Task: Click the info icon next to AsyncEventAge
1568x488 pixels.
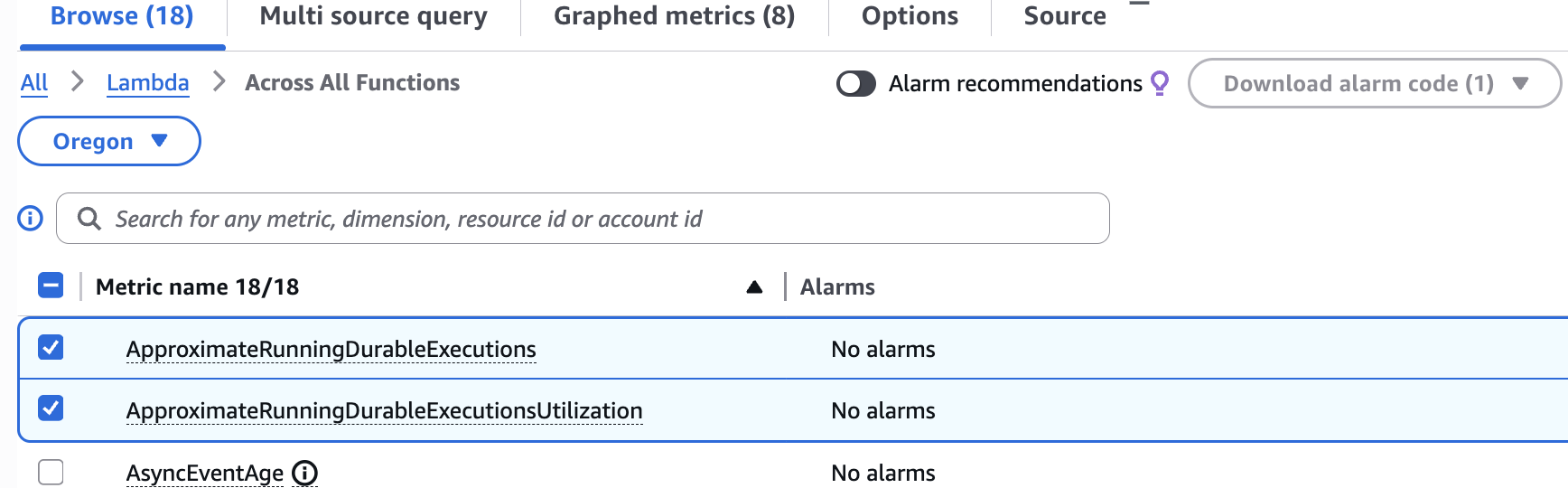Action: pyautogui.click(x=305, y=473)
